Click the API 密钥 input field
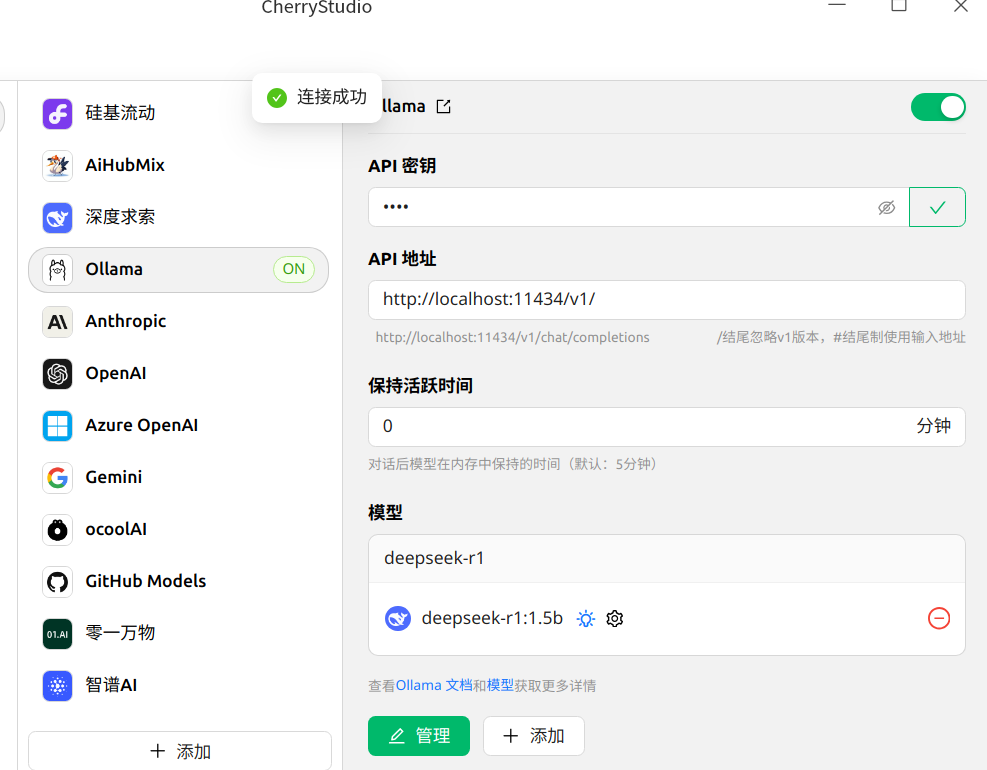987x770 pixels. pyautogui.click(x=639, y=207)
